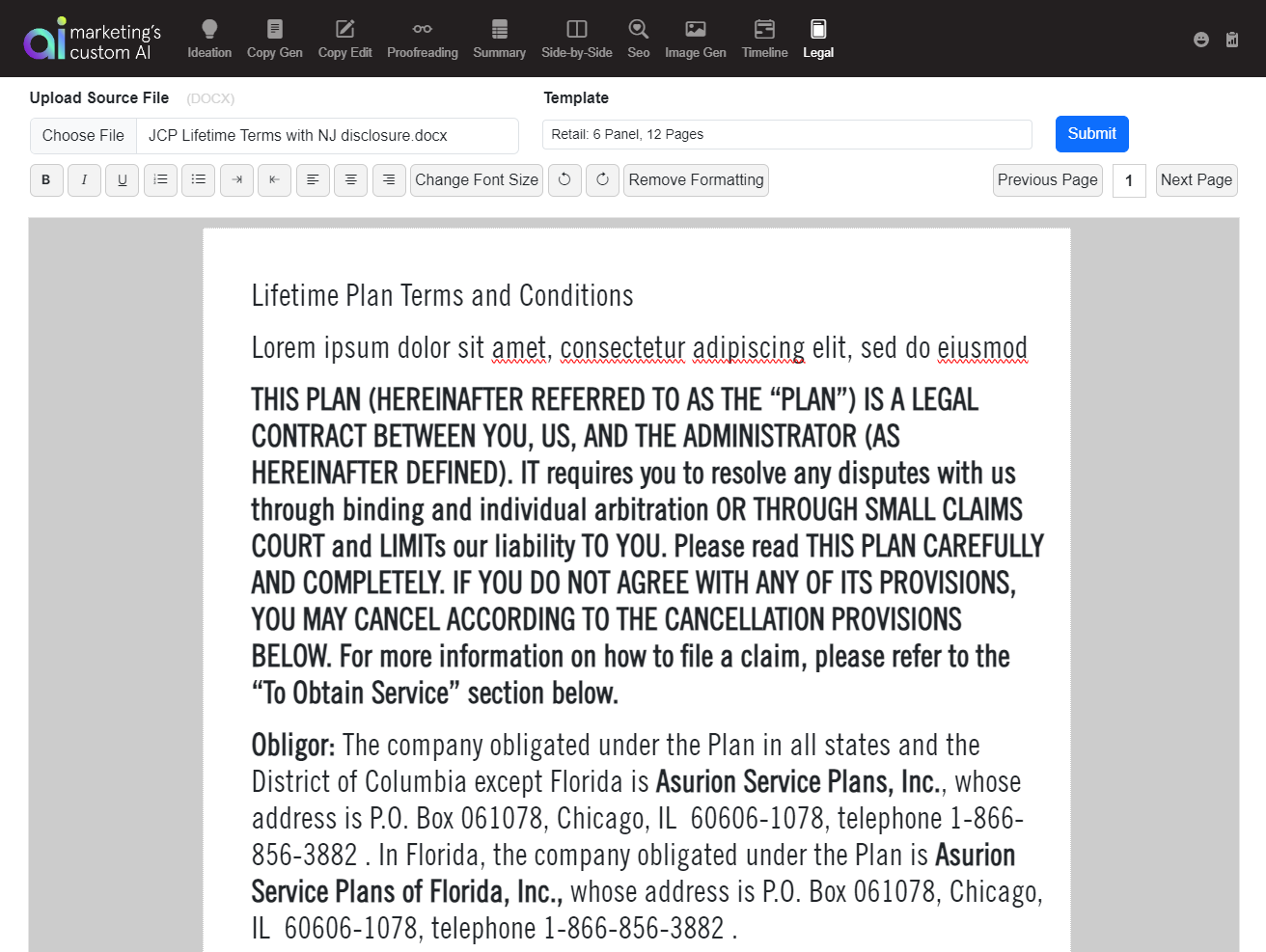This screenshot has width=1266, height=952.
Task: Open the Summary tool
Action: (499, 39)
